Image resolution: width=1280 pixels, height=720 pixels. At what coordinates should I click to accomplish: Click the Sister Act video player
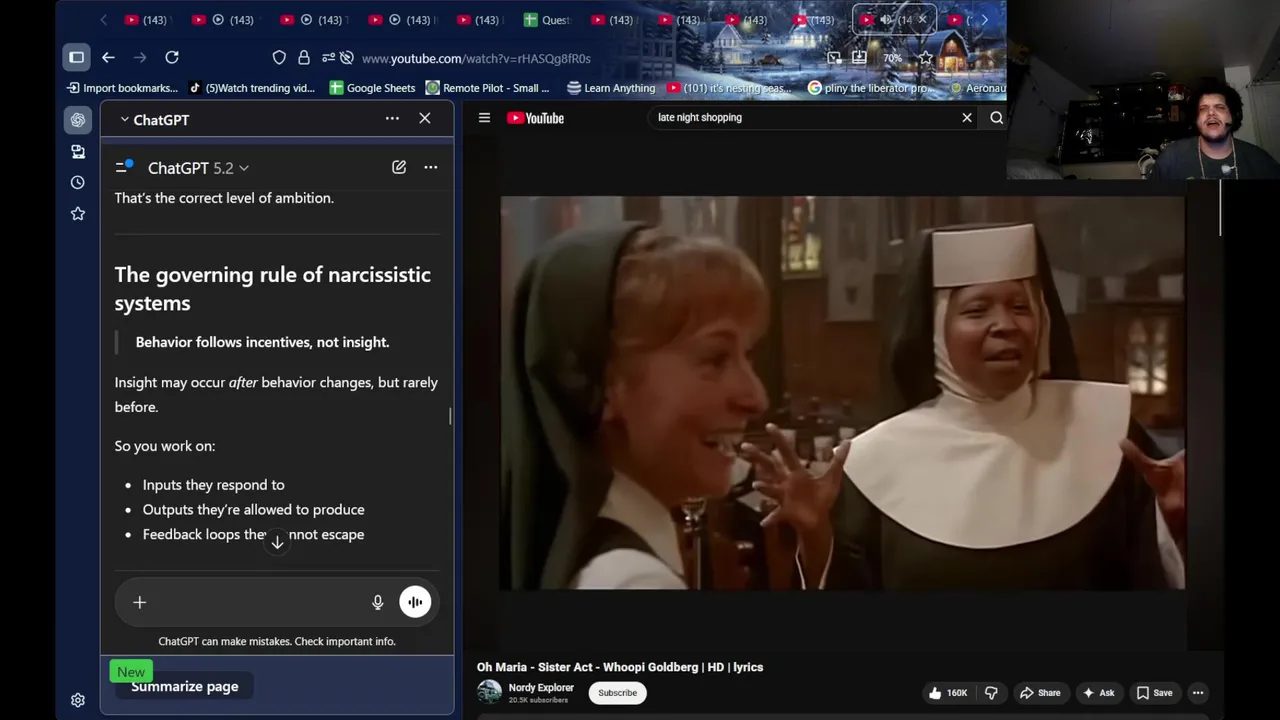point(842,393)
